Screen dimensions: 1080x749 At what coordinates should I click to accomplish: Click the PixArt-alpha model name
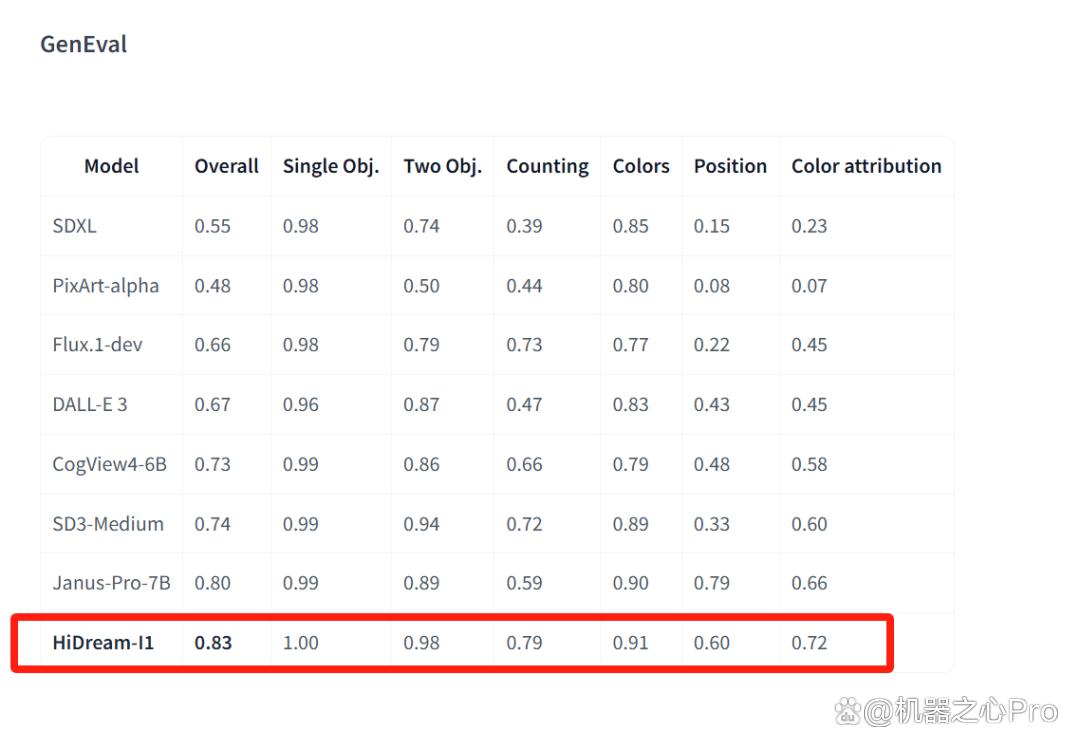coord(105,286)
